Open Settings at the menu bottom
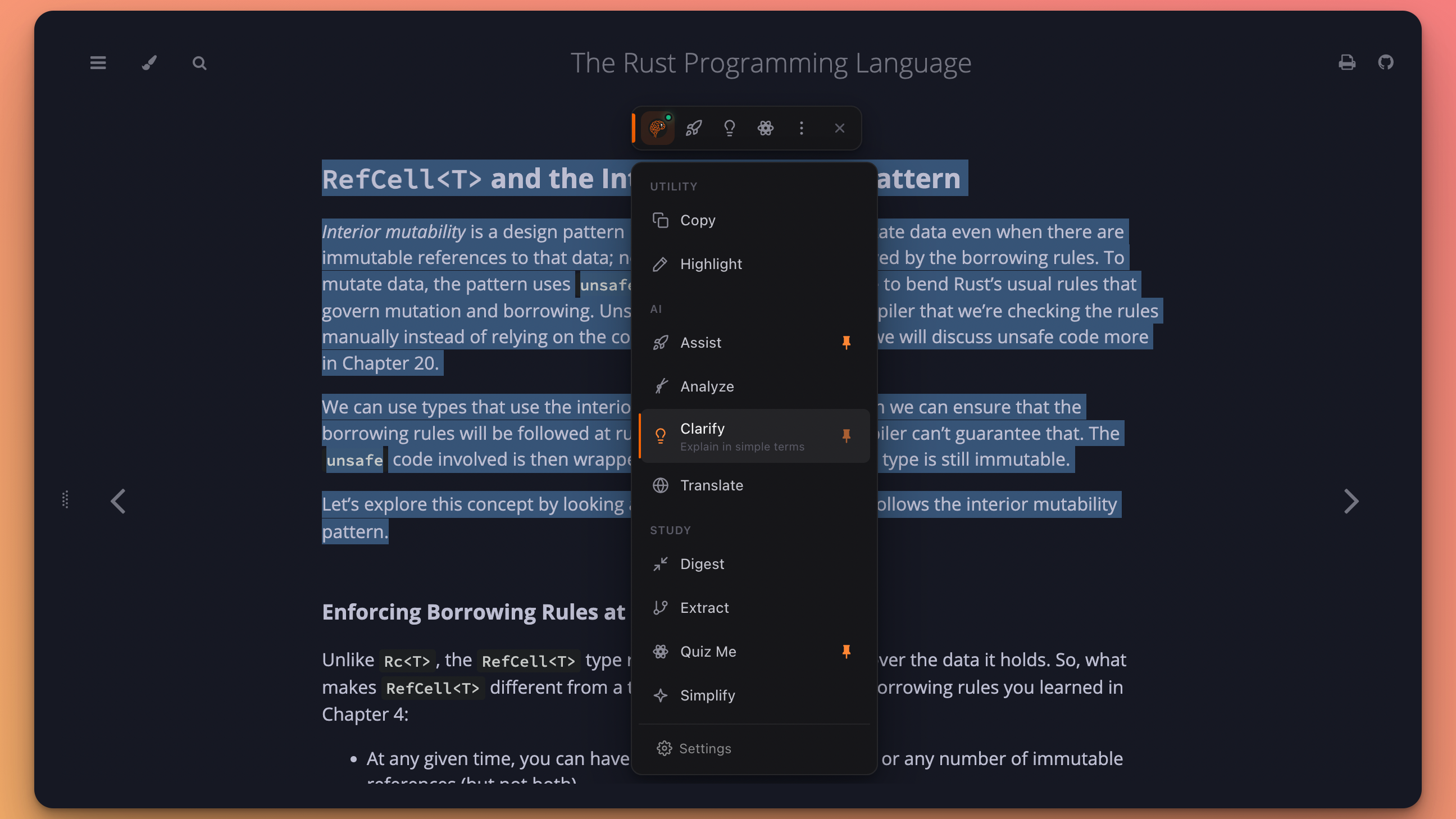 pos(705,748)
